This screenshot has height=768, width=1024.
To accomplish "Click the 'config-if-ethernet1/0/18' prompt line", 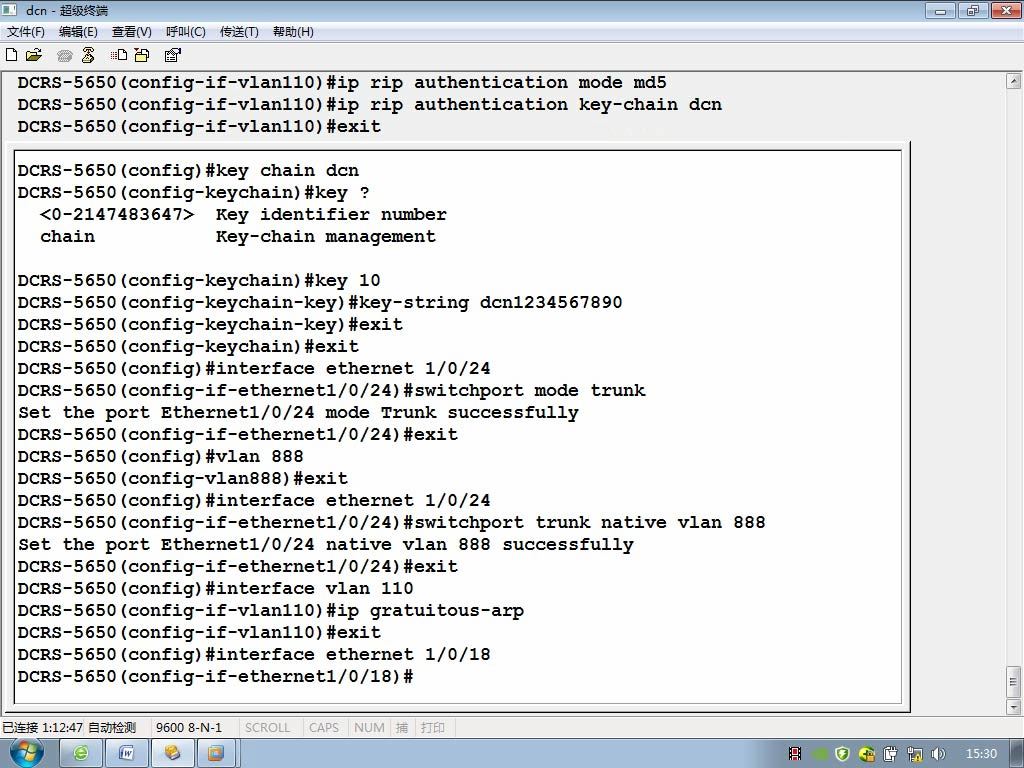I will click(216, 677).
